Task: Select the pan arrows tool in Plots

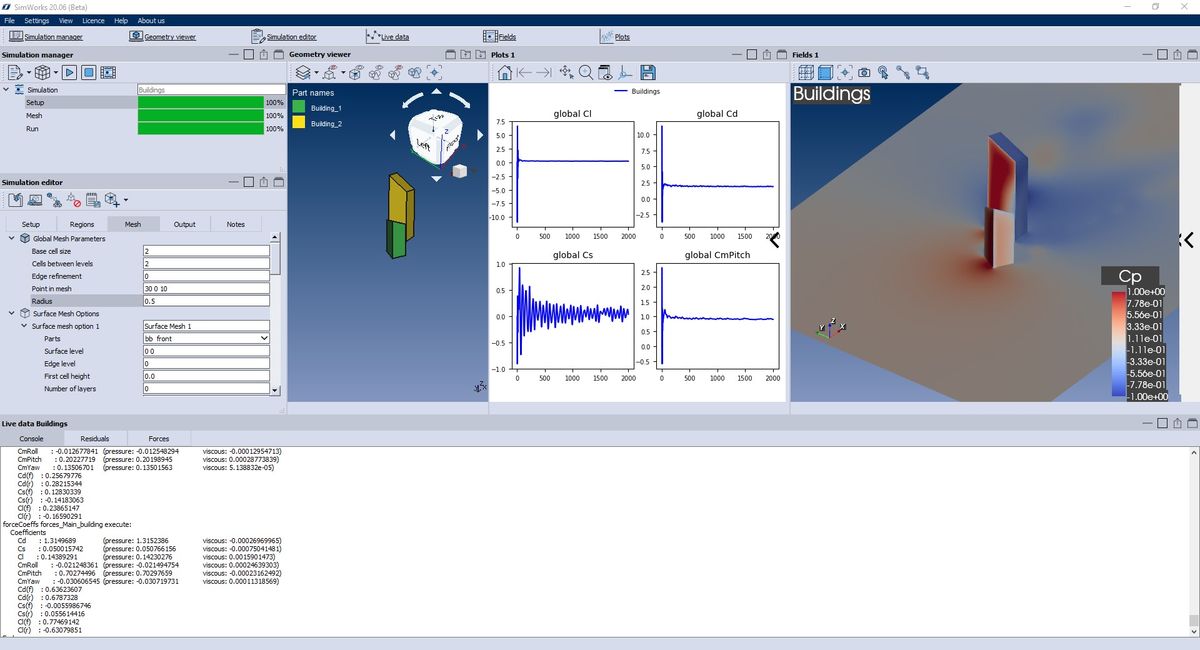Action: pos(566,72)
